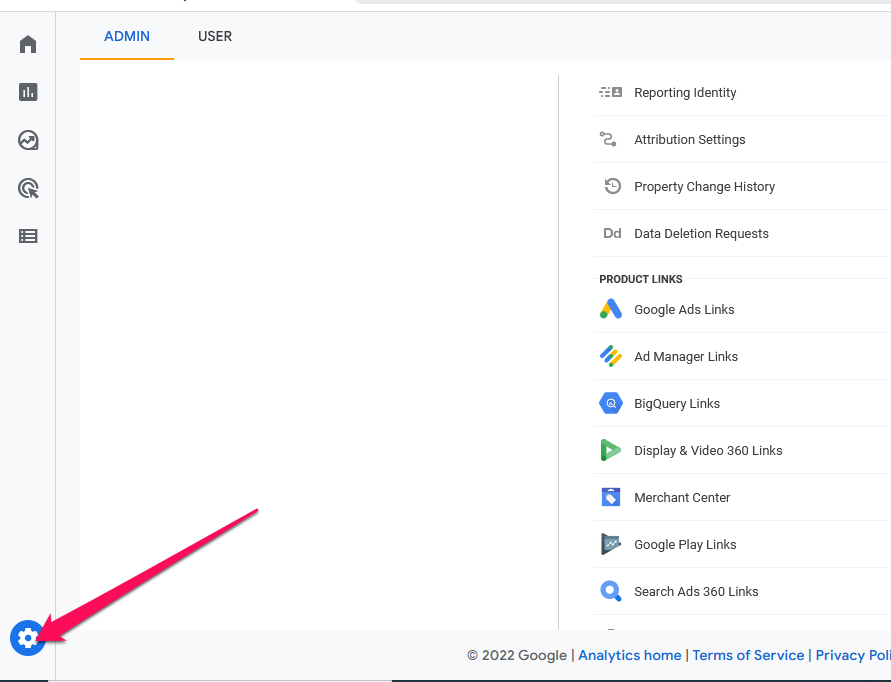Click the Analytics home footer link

point(630,655)
